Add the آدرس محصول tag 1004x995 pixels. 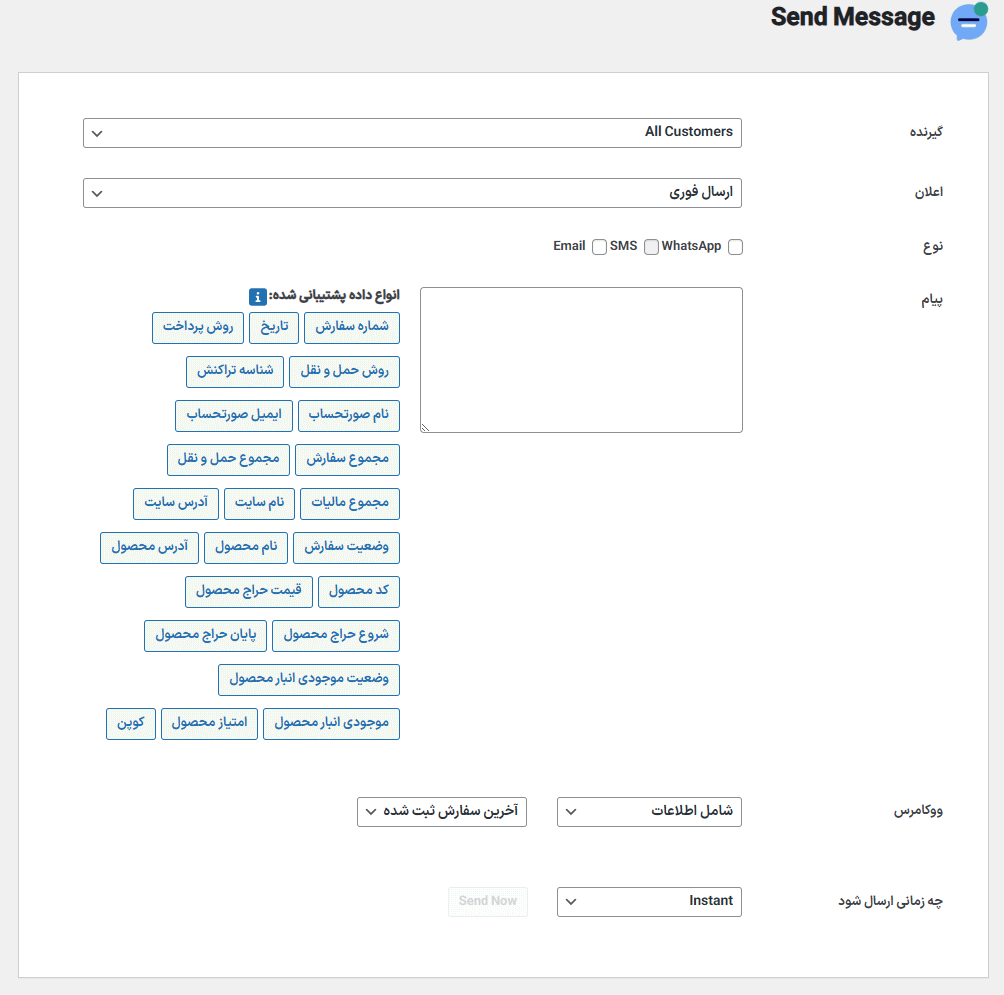point(150,548)
